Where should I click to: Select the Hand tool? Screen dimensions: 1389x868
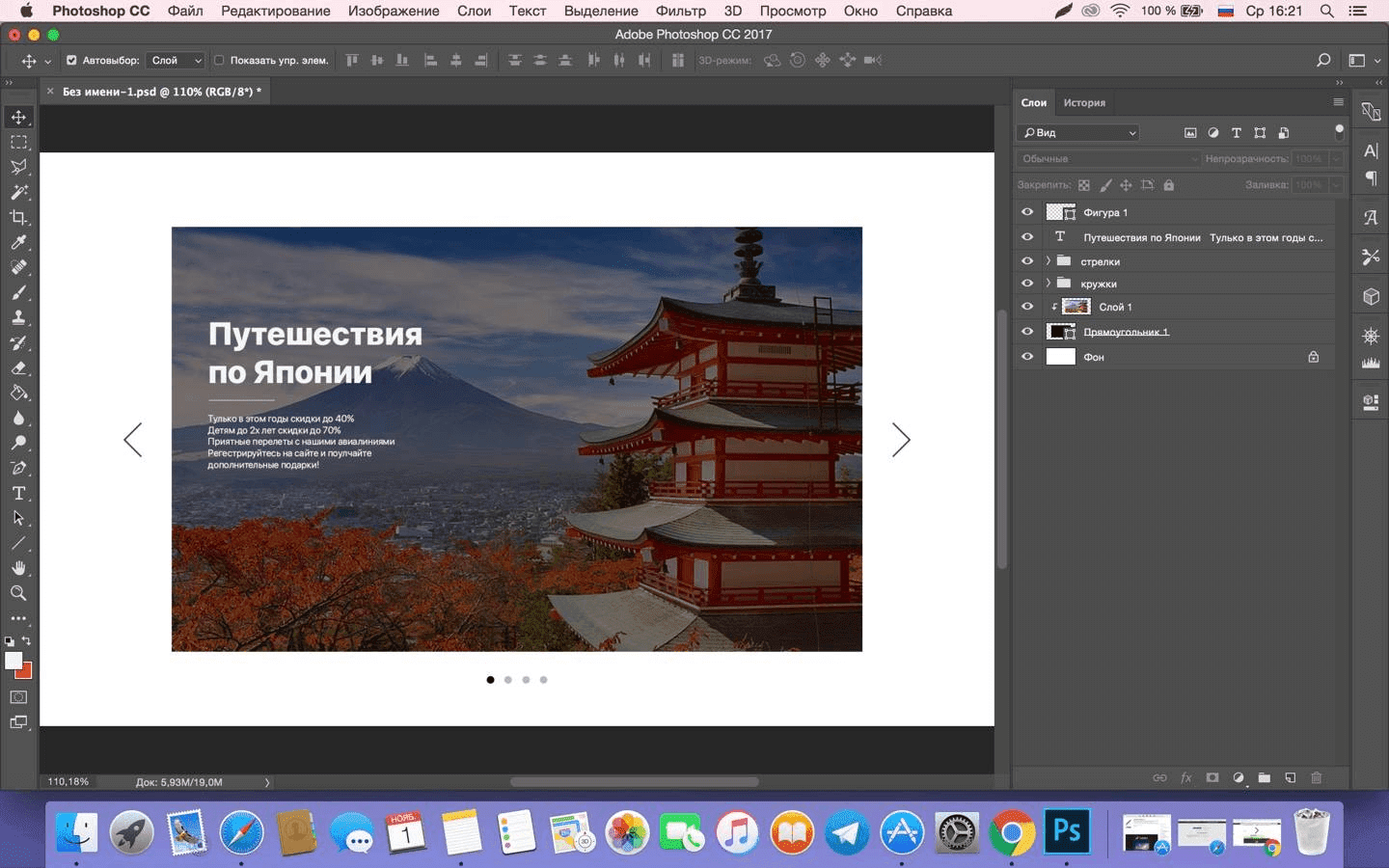pyautogui.click(x=18, y=568)
